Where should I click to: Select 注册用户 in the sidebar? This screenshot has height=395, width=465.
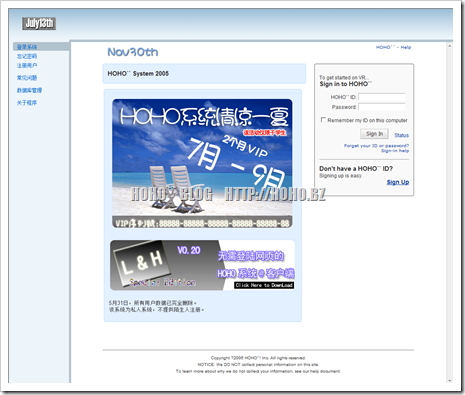27,65
